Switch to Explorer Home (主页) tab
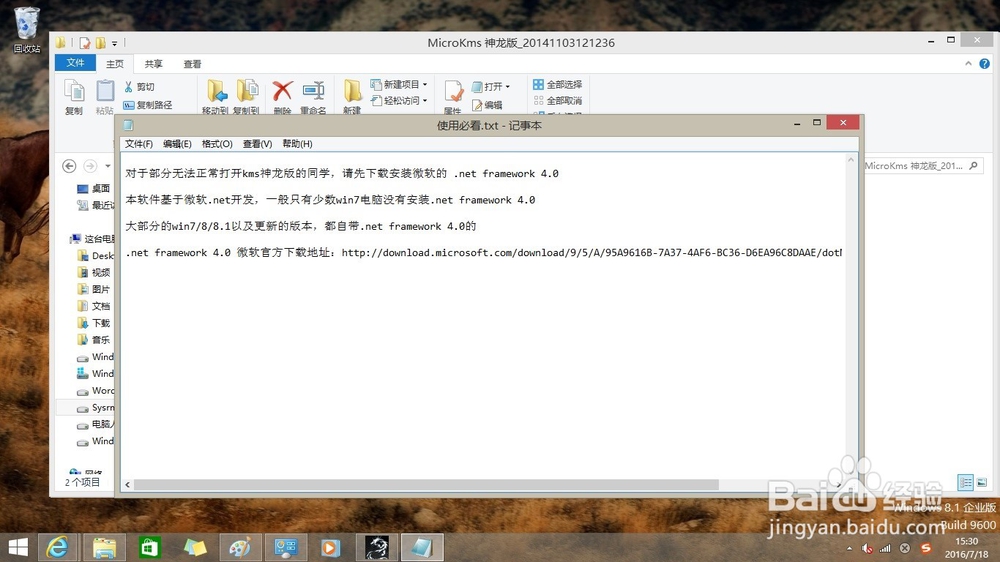This screenshot has height=562, width=1000. click(115, 64)
